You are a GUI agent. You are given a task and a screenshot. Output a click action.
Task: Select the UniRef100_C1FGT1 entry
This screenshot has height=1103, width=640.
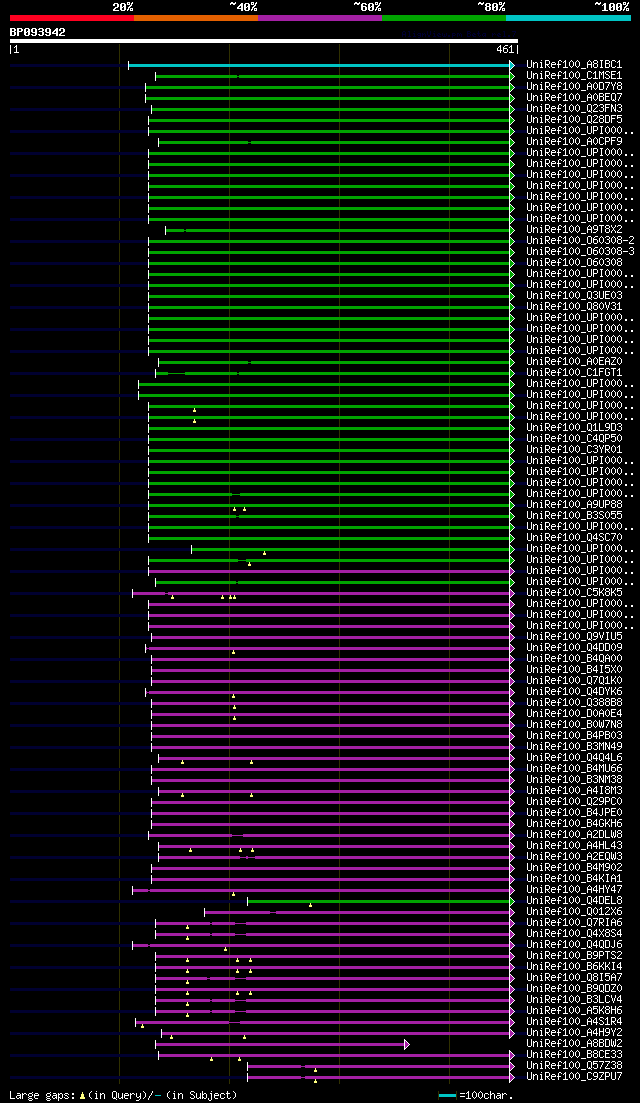pyautogui.click(x=574, y=373)
